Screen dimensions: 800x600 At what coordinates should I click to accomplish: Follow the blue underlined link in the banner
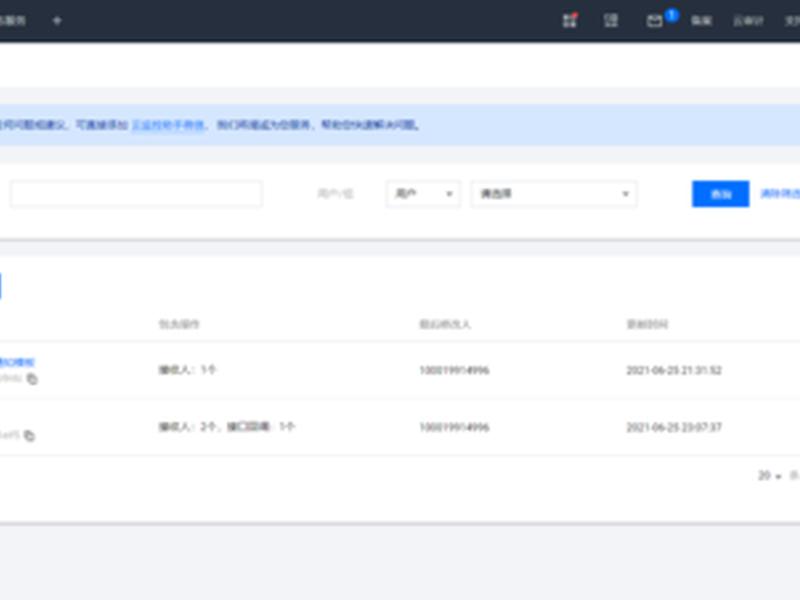point(168,125)
